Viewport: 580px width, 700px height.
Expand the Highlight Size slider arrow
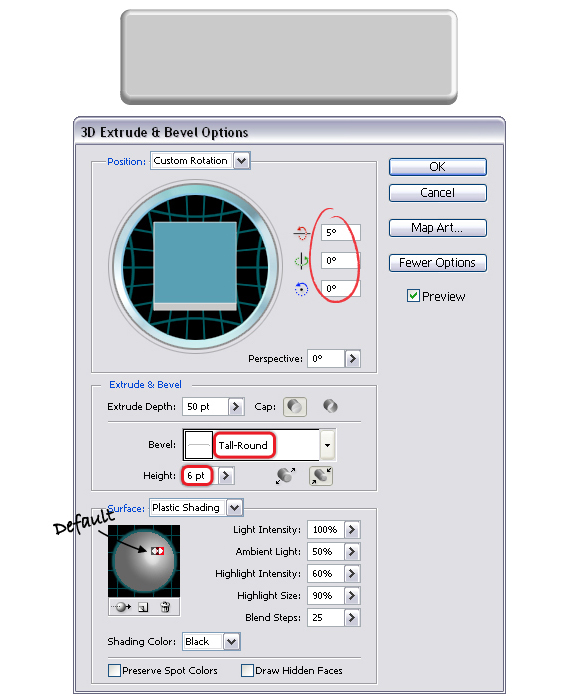point(352,596)
